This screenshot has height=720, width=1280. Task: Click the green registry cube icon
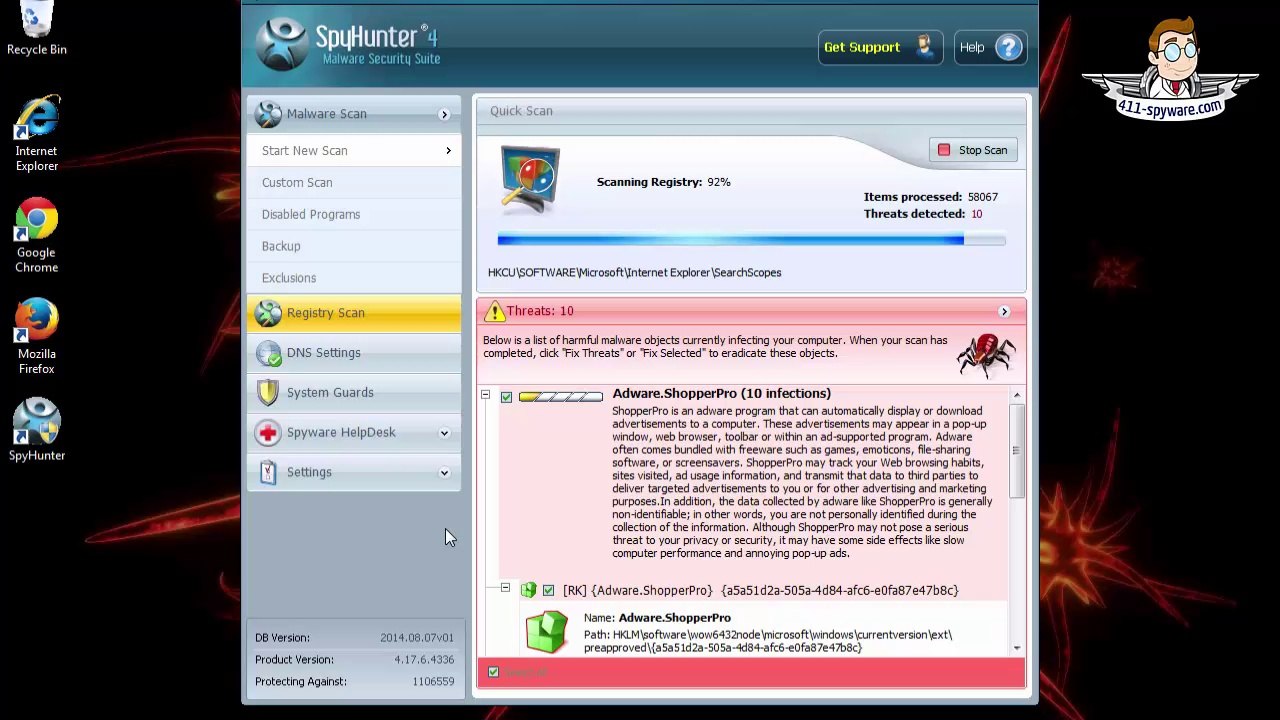click(546, 633)
